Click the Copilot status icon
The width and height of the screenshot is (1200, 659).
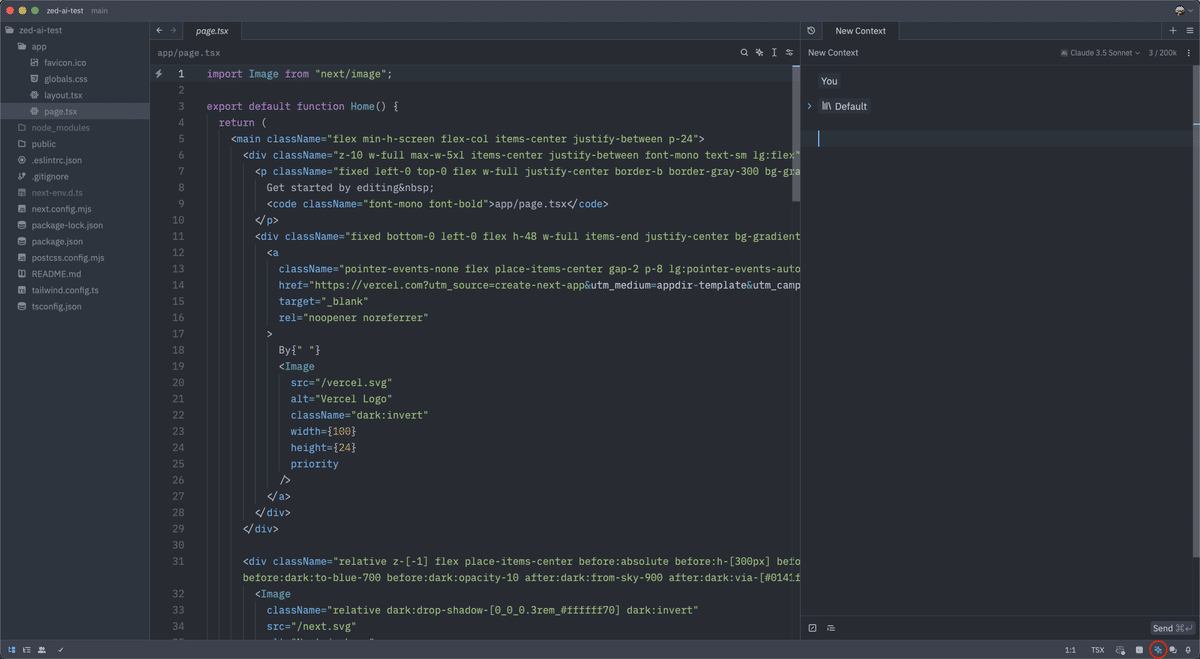pos(1120,650)
